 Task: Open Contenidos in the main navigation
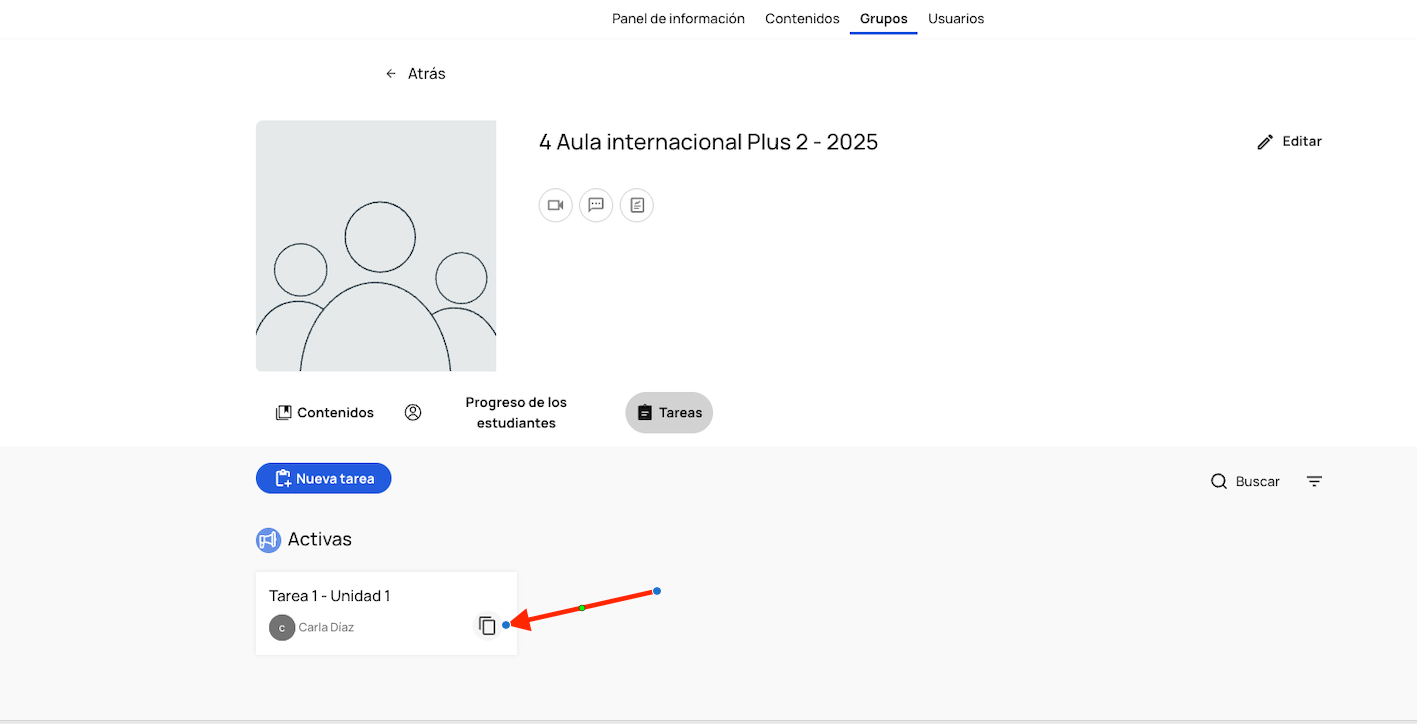(802, 19)
